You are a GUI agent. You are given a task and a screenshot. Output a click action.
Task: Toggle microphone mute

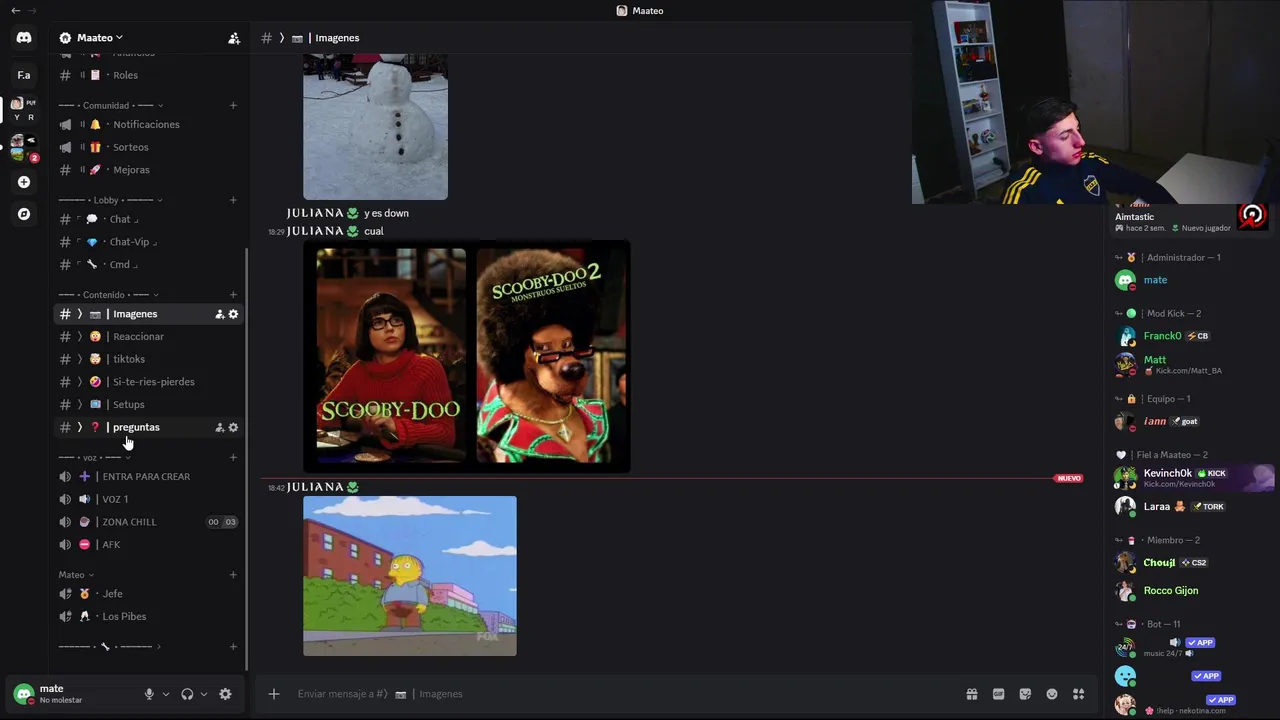(x=149, y=694)
